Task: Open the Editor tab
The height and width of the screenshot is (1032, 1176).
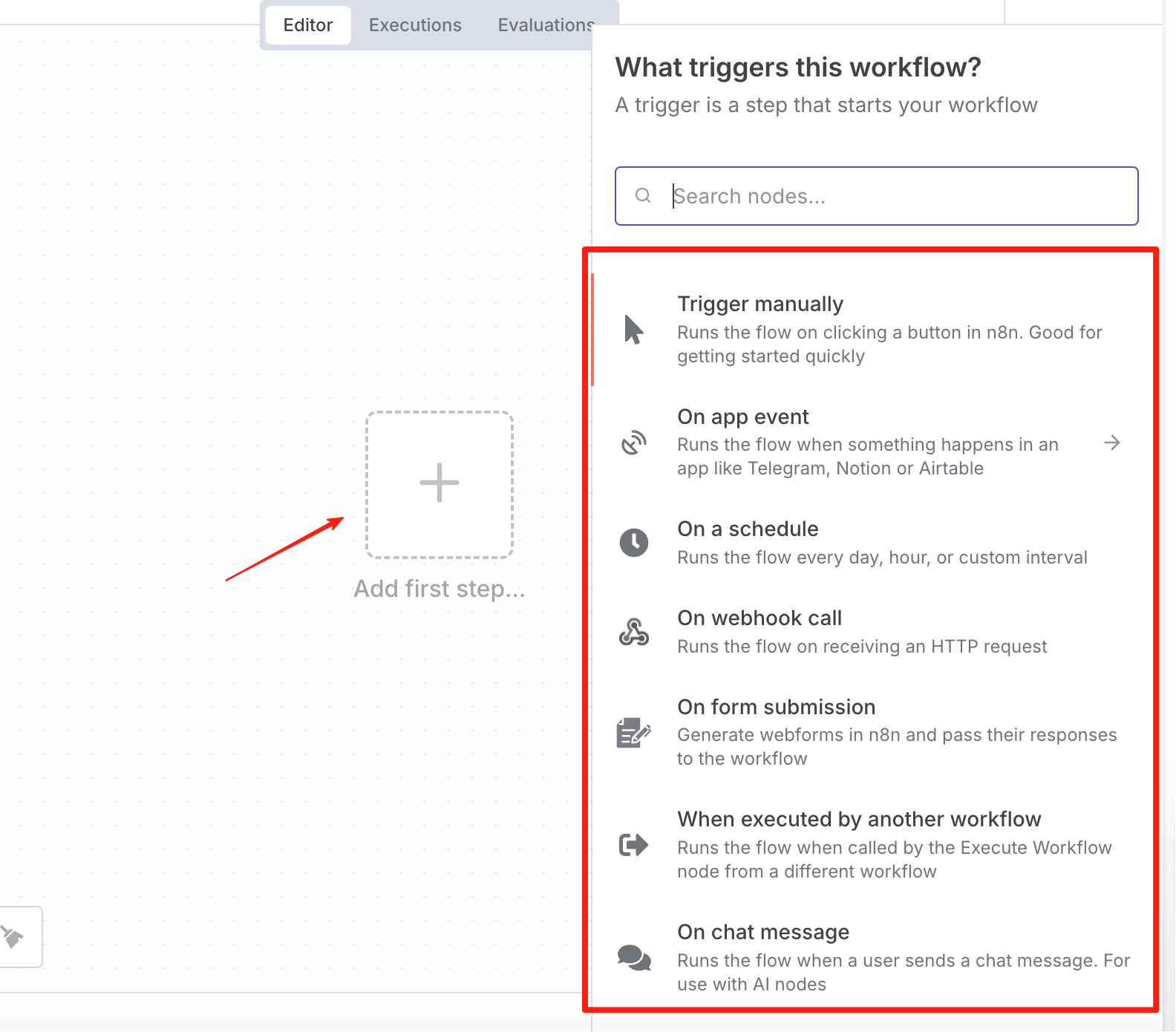Action: point(308,25)
